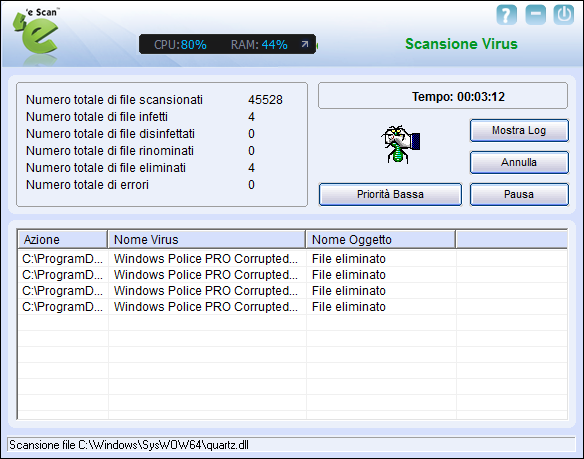584x459 pixels.
Task: Sort by Nome Virus column header
Action: pyautogui.click(x=207, y=240)
